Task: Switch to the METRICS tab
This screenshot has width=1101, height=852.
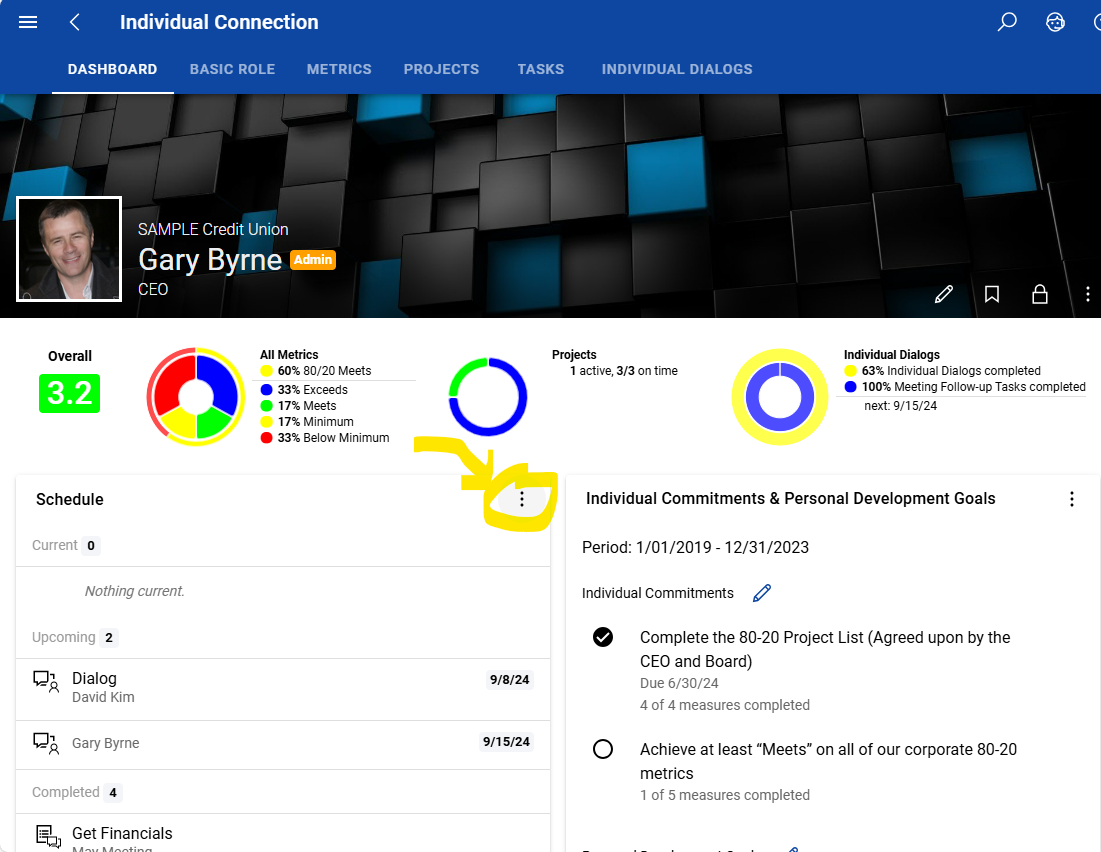Action: click(x=339, y=70)
